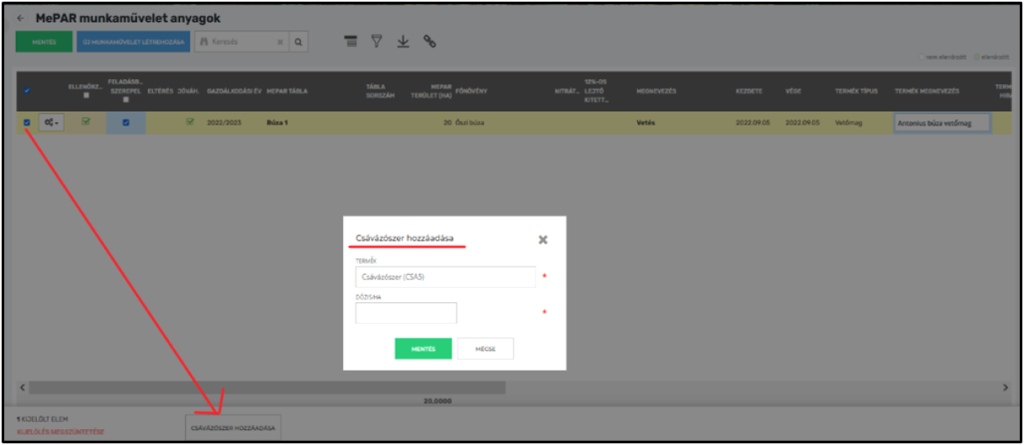Image resolution: width=1024 pixels, height=445 pixels.
Task: Click the chain link icon
Action: tap(430, 41)
